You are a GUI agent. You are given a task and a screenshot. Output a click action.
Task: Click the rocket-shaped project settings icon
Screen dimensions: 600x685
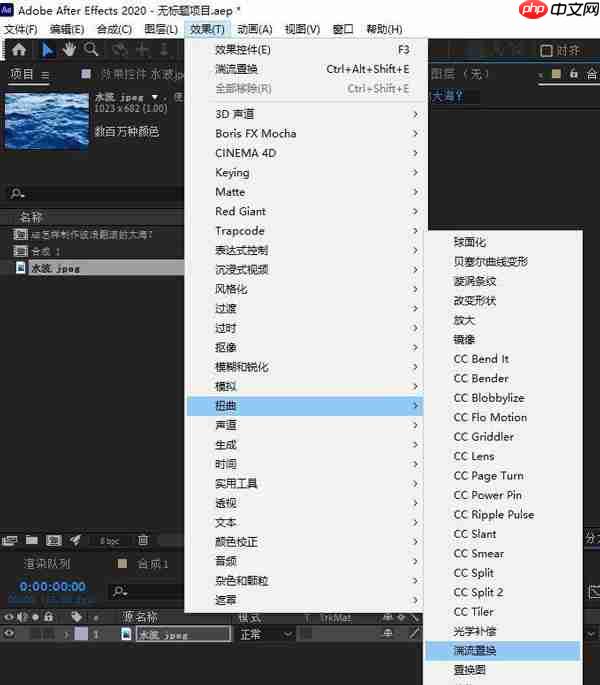point(76,541)
